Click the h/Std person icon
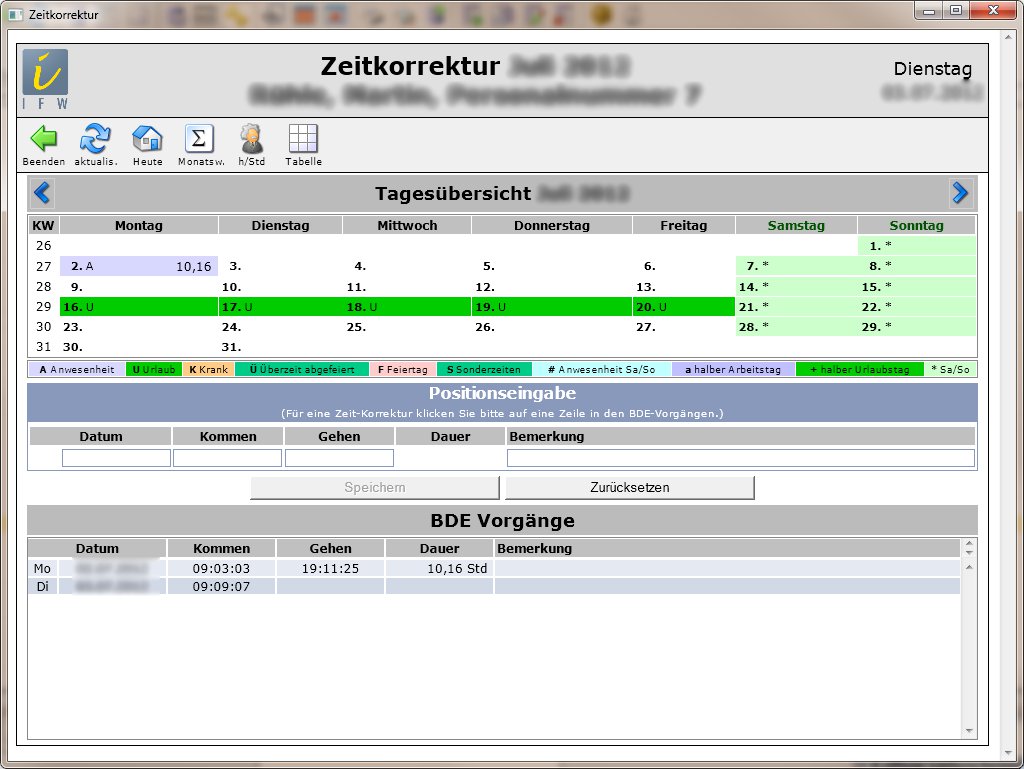Viewport: 1024px width, 769px height. pyautogui.click(x=250, y=139)
